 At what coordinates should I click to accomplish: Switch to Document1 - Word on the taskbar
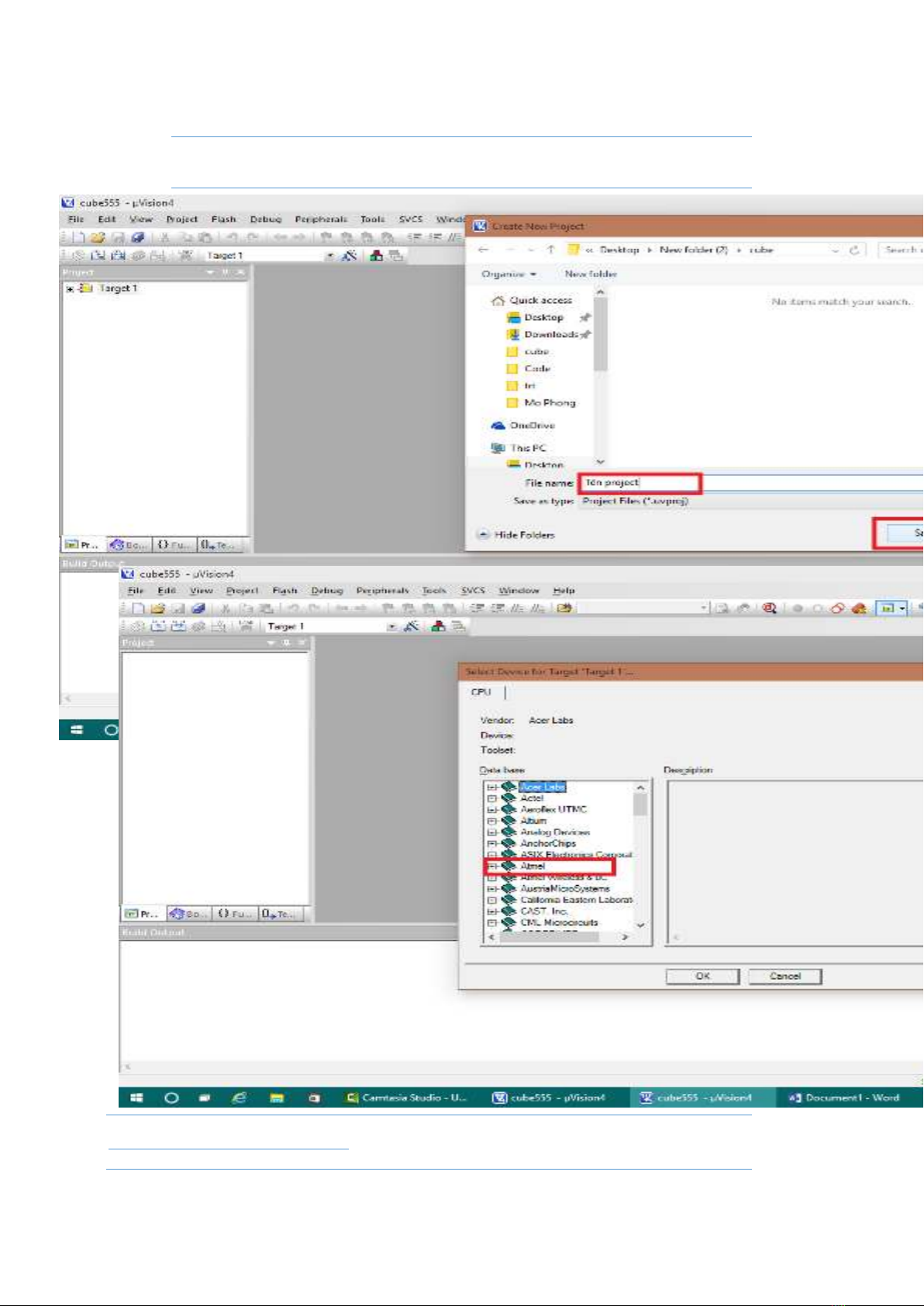(845, 1098)
